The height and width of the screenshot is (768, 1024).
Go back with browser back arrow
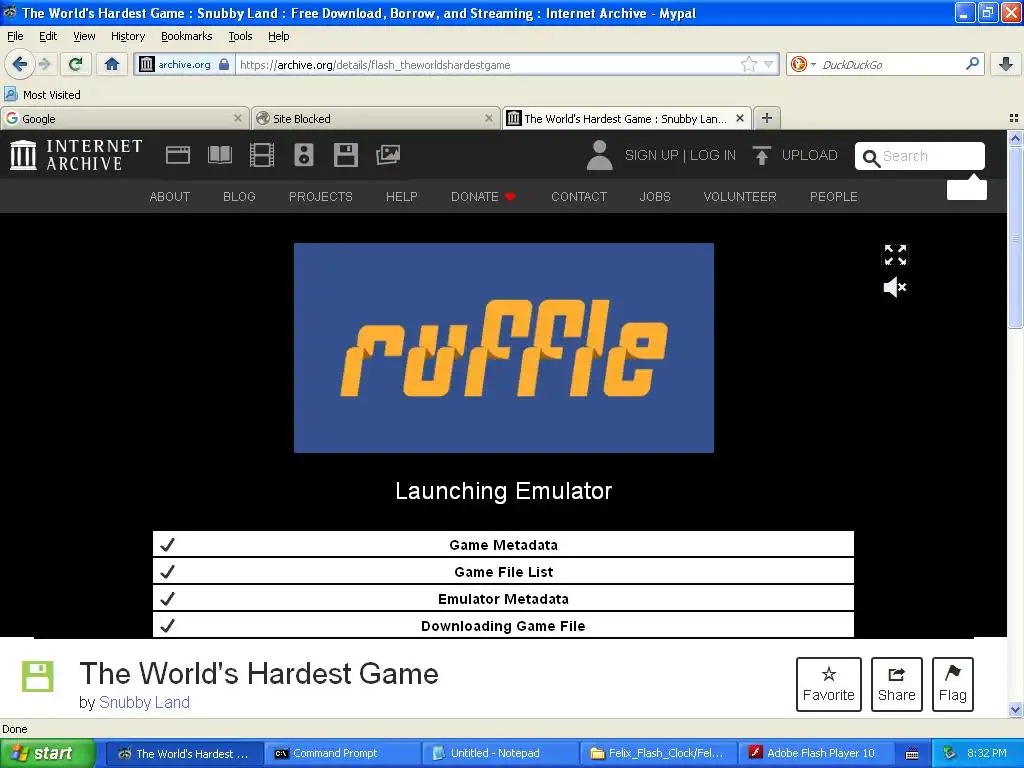click(20, 64)
